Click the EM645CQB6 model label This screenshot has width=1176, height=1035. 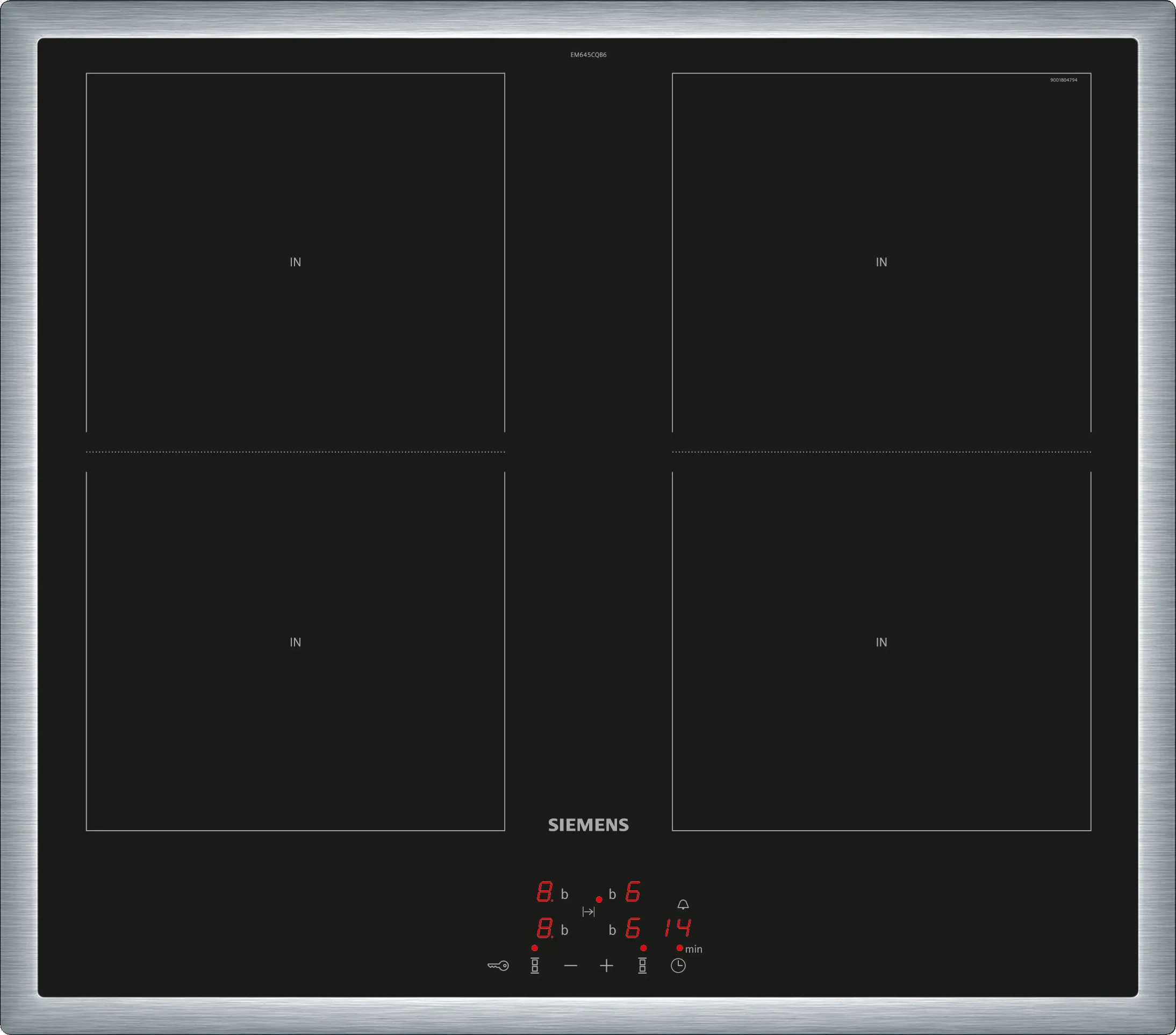(x=588, y=55)
